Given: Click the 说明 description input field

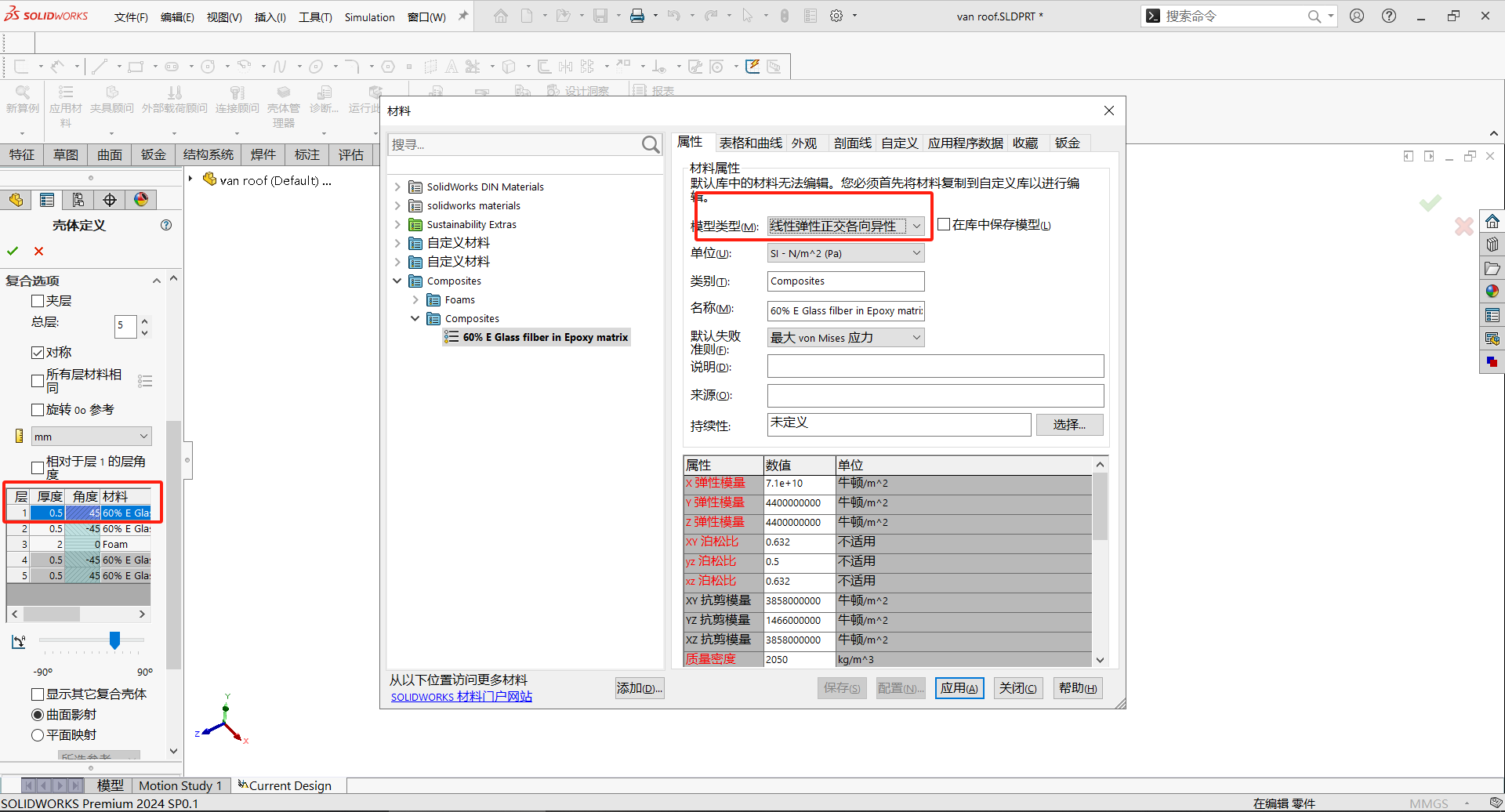Looking at the screenshot, I should [x=935, y=366].
